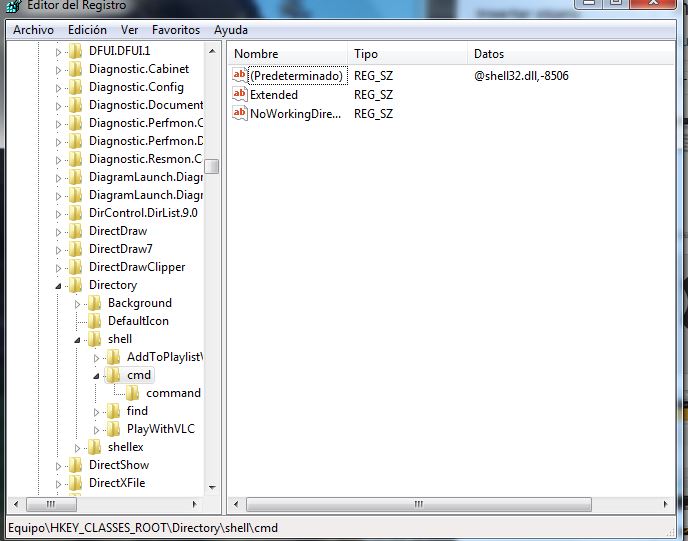This screenshot has width=688, height=541.
Task: Click the (Predeterminado) value string icon
Action: [240, 76]
